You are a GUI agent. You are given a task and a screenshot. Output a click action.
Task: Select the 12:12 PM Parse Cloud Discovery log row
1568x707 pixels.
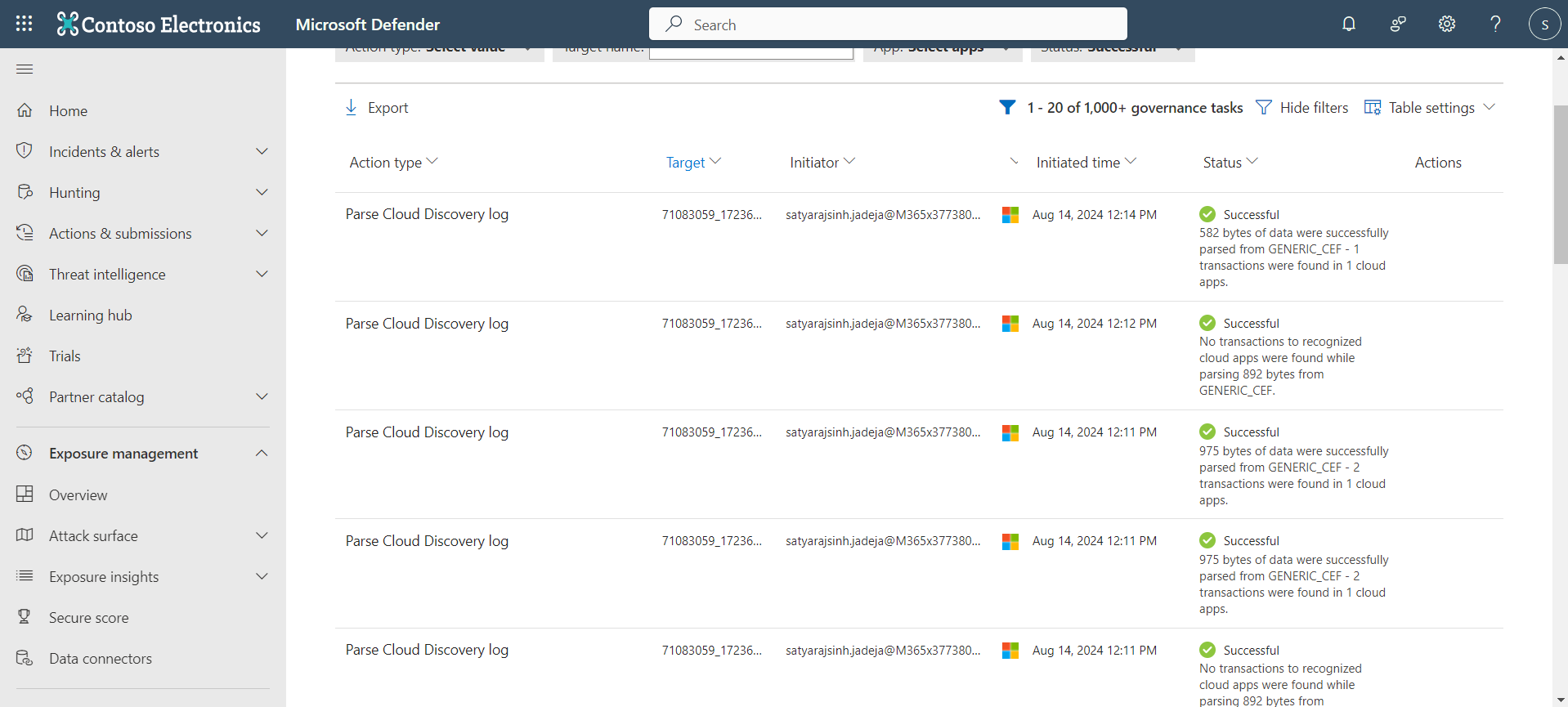(919, 356)
